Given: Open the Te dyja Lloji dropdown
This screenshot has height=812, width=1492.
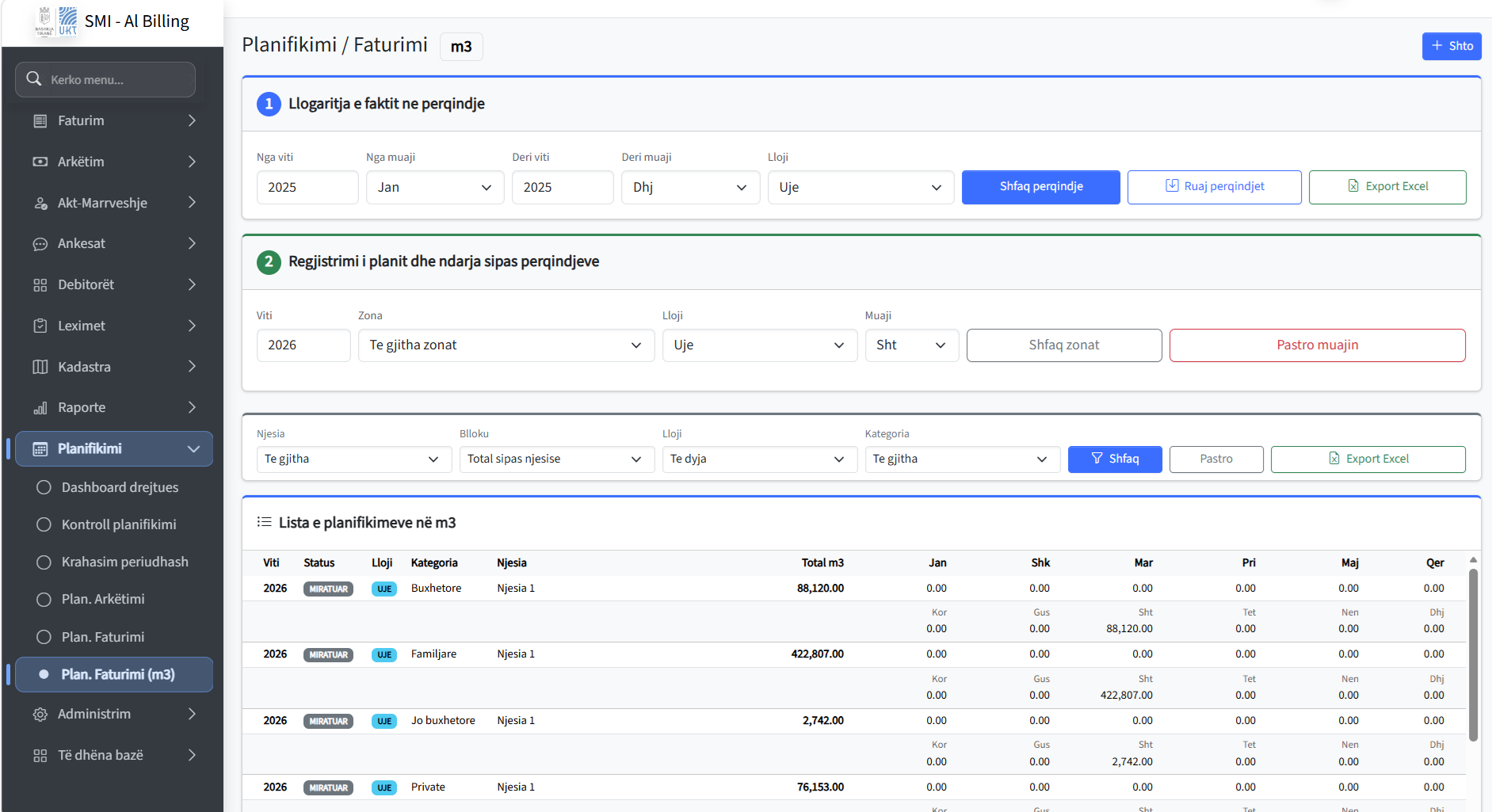Looking at the screenshot, I should click(760, 459).
